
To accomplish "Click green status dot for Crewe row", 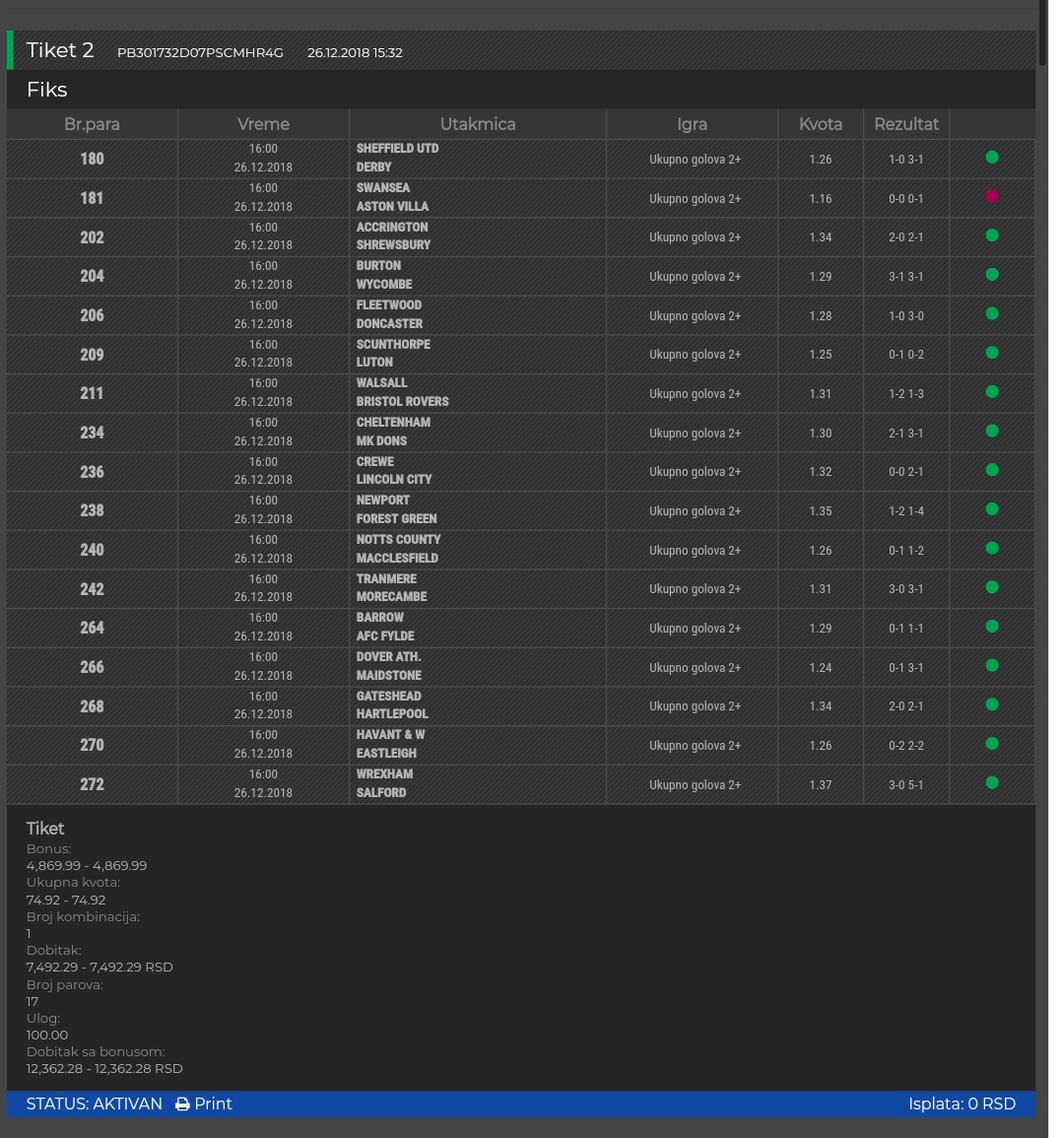I will point(992,470).
